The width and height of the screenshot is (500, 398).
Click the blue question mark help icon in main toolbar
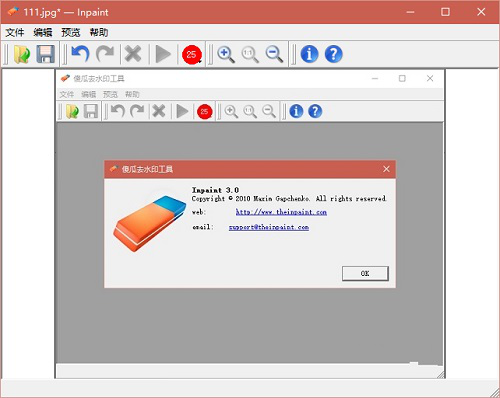(x=333, y=54)
